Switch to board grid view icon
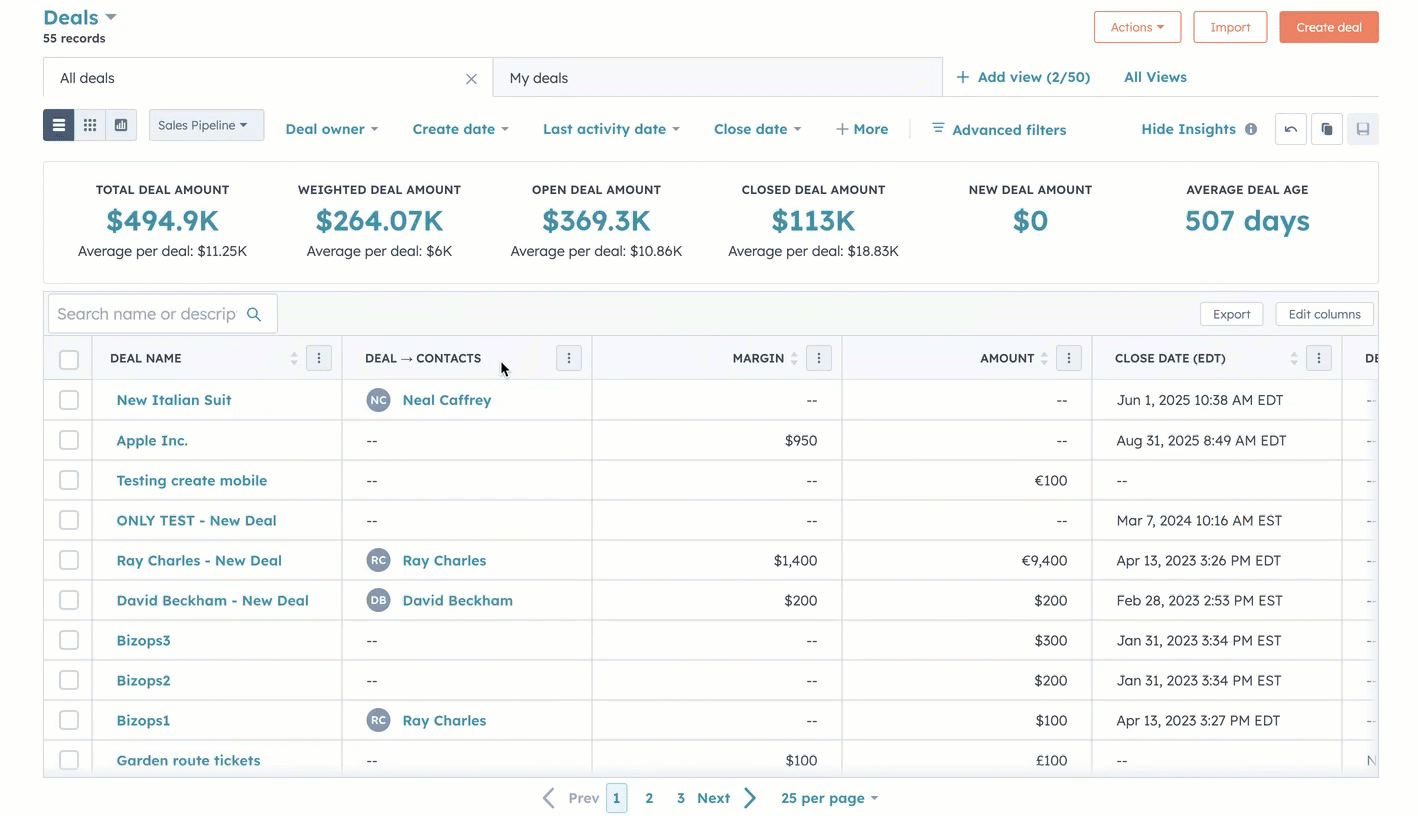The width and height of the screenshot is (1418, 816). 90,125
